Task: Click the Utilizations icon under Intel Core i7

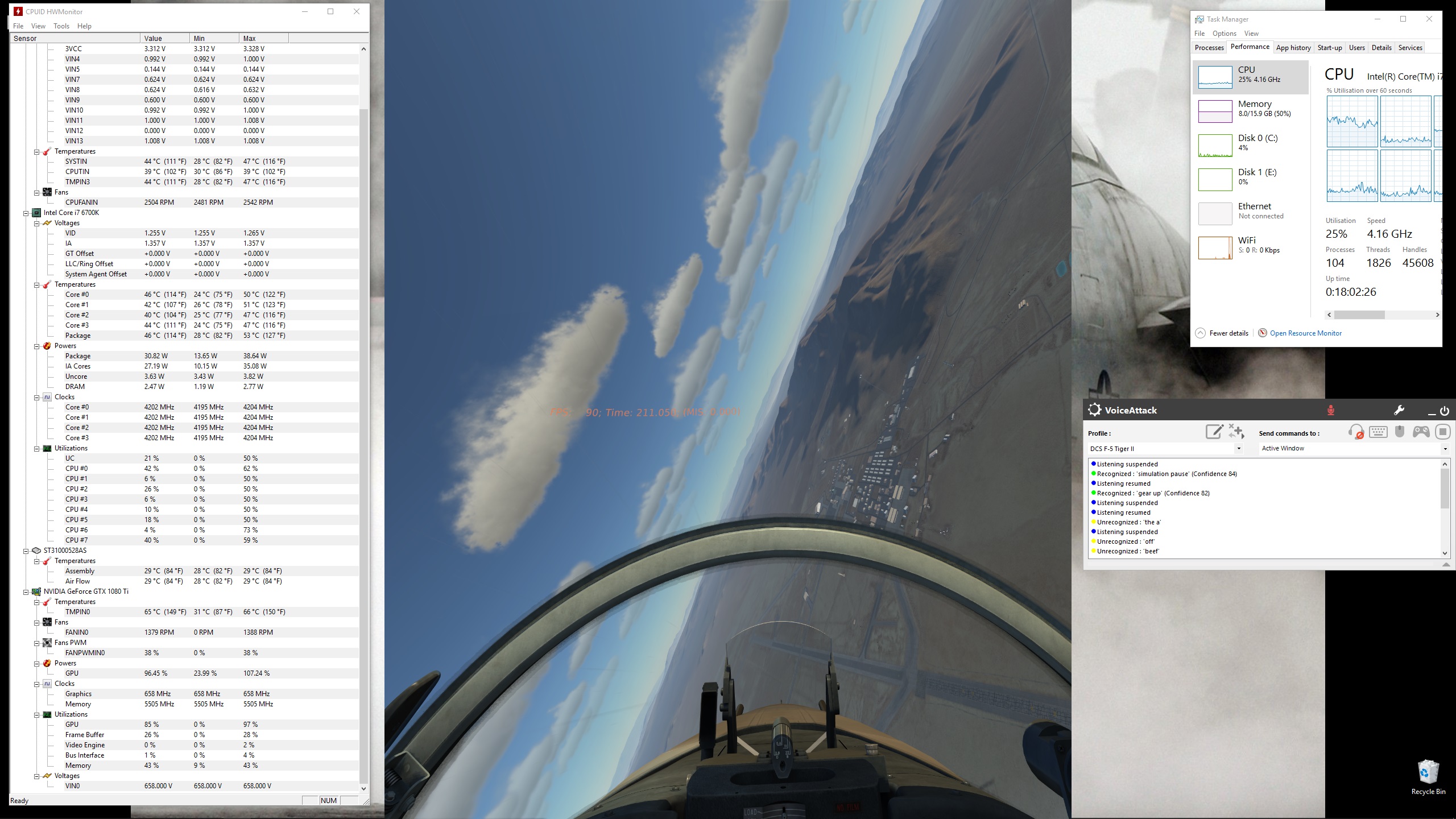Action: click(x=47, y=448)
